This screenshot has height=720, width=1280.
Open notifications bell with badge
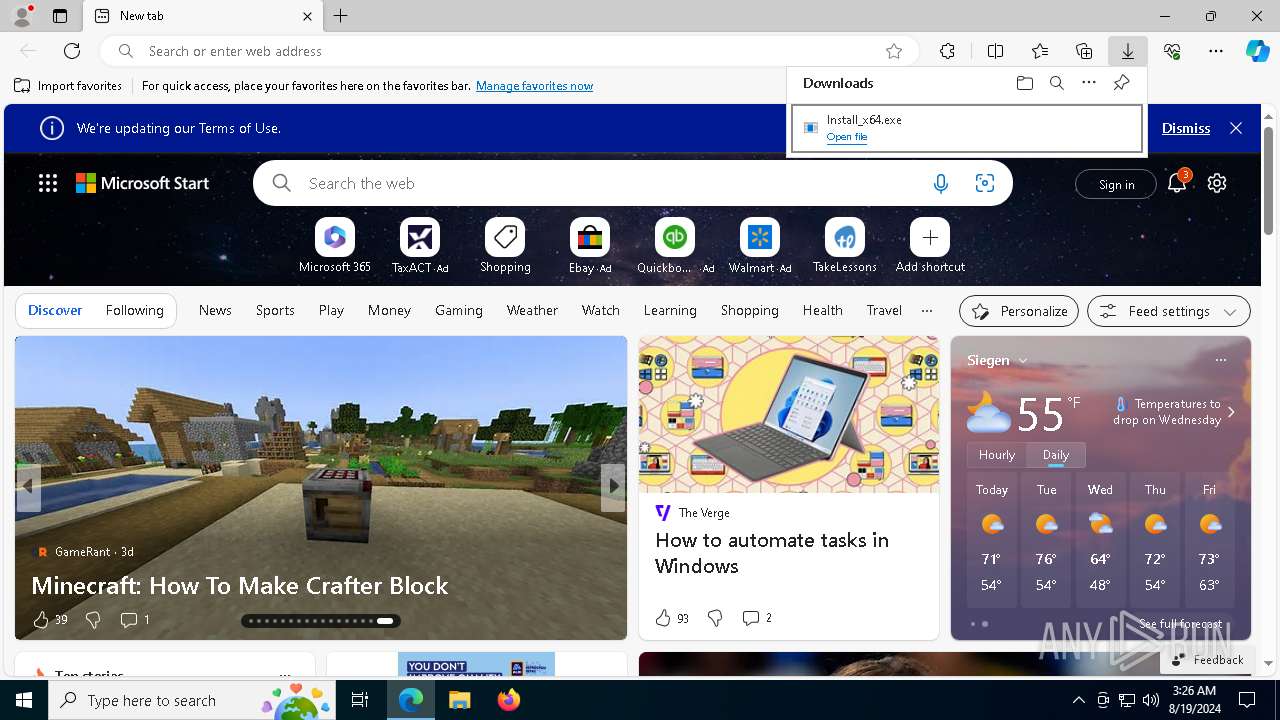coord(1178,182)
